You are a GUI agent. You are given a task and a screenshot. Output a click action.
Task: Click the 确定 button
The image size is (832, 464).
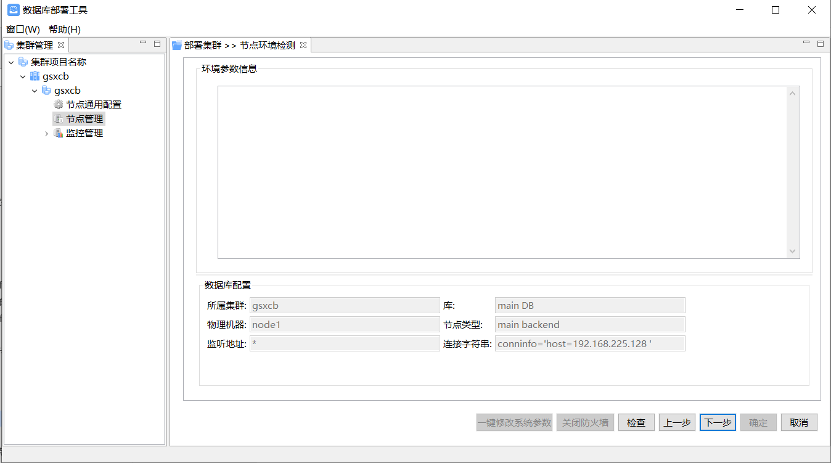(x=758, y=423)
